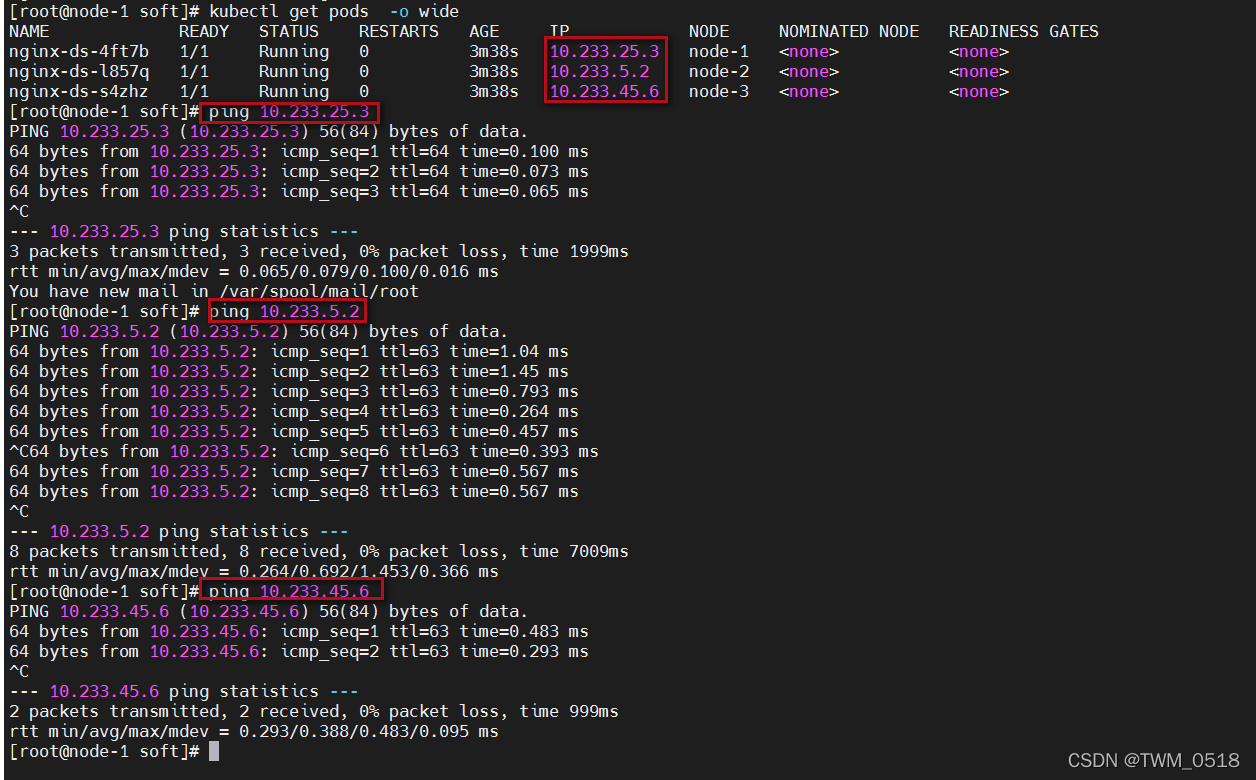Click pod name nginx-ds-s4zhz

pos(78,91)
